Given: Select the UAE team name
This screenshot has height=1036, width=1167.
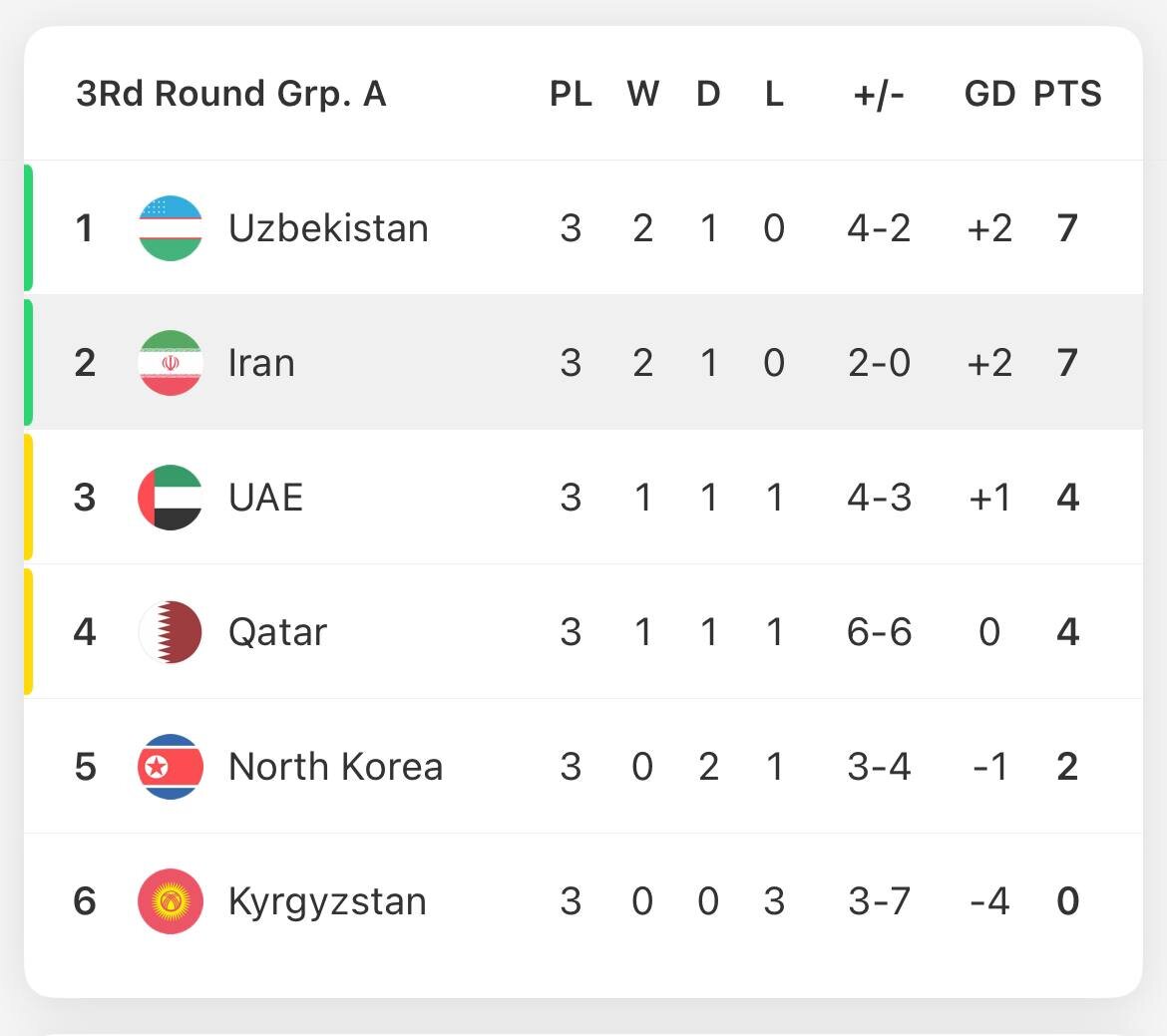Looking at the screenshot, I should click(265, 498).
